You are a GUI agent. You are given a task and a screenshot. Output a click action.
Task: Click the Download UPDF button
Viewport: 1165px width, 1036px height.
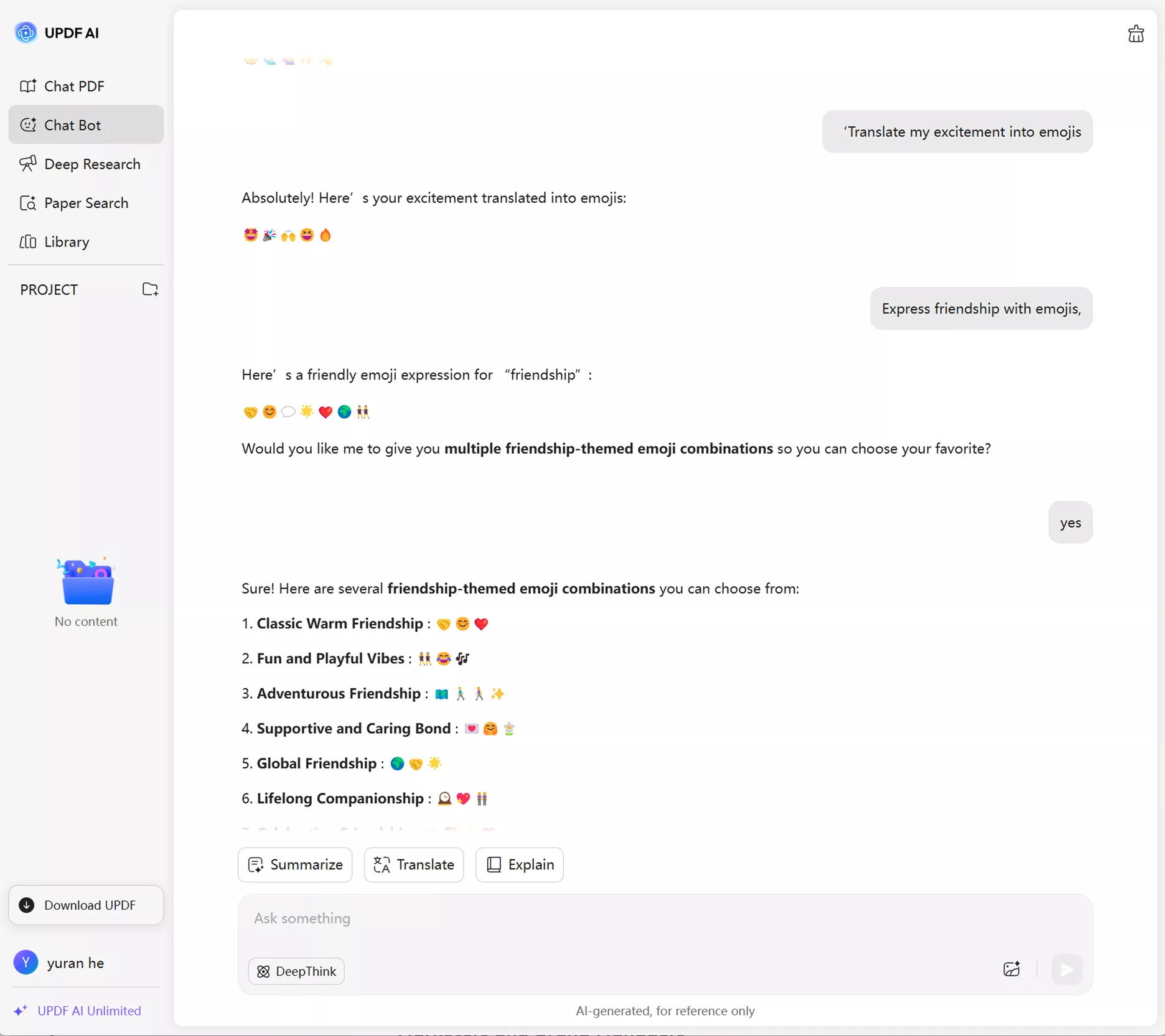click(85, 905)
